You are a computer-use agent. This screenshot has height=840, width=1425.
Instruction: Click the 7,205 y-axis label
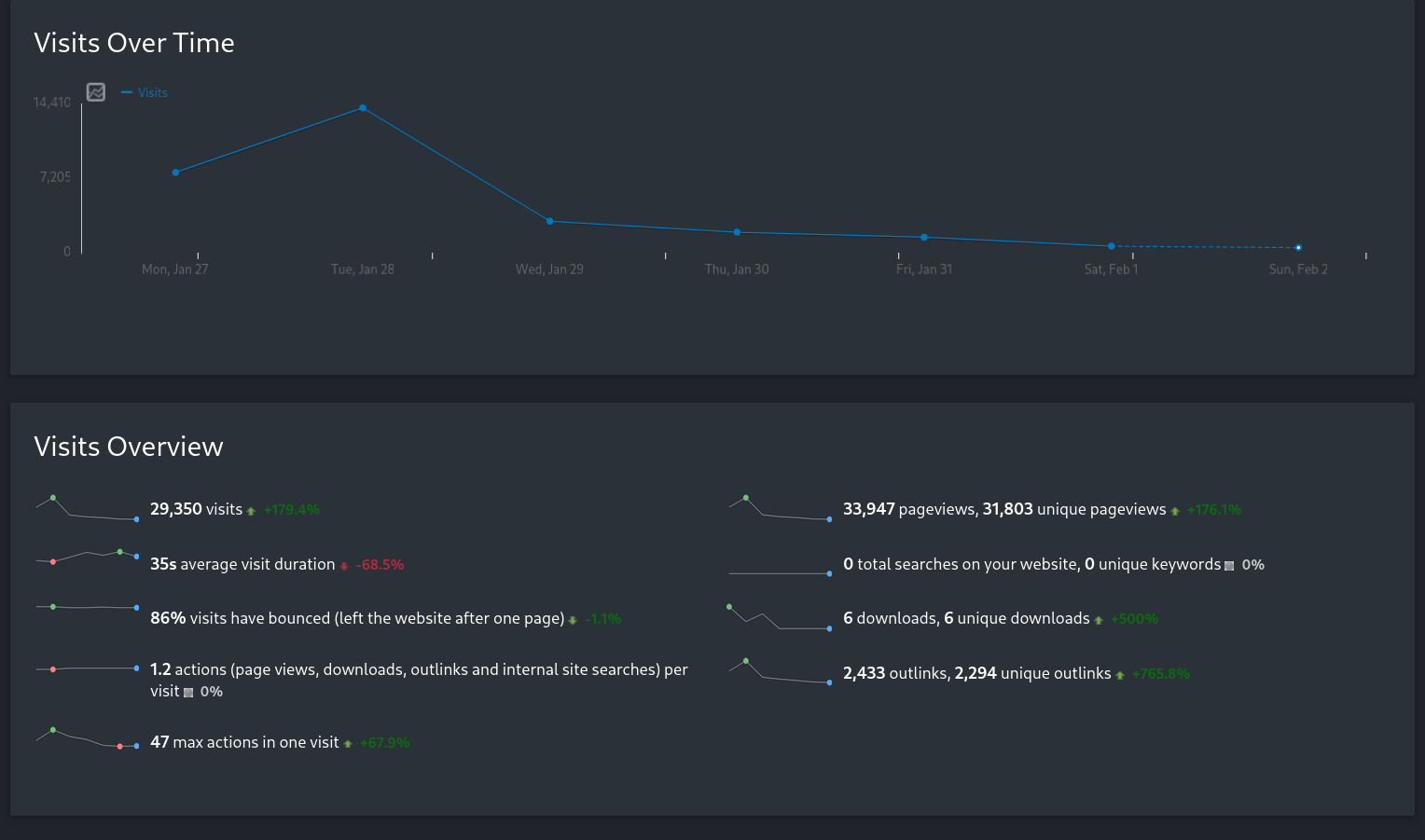[55, 177]
